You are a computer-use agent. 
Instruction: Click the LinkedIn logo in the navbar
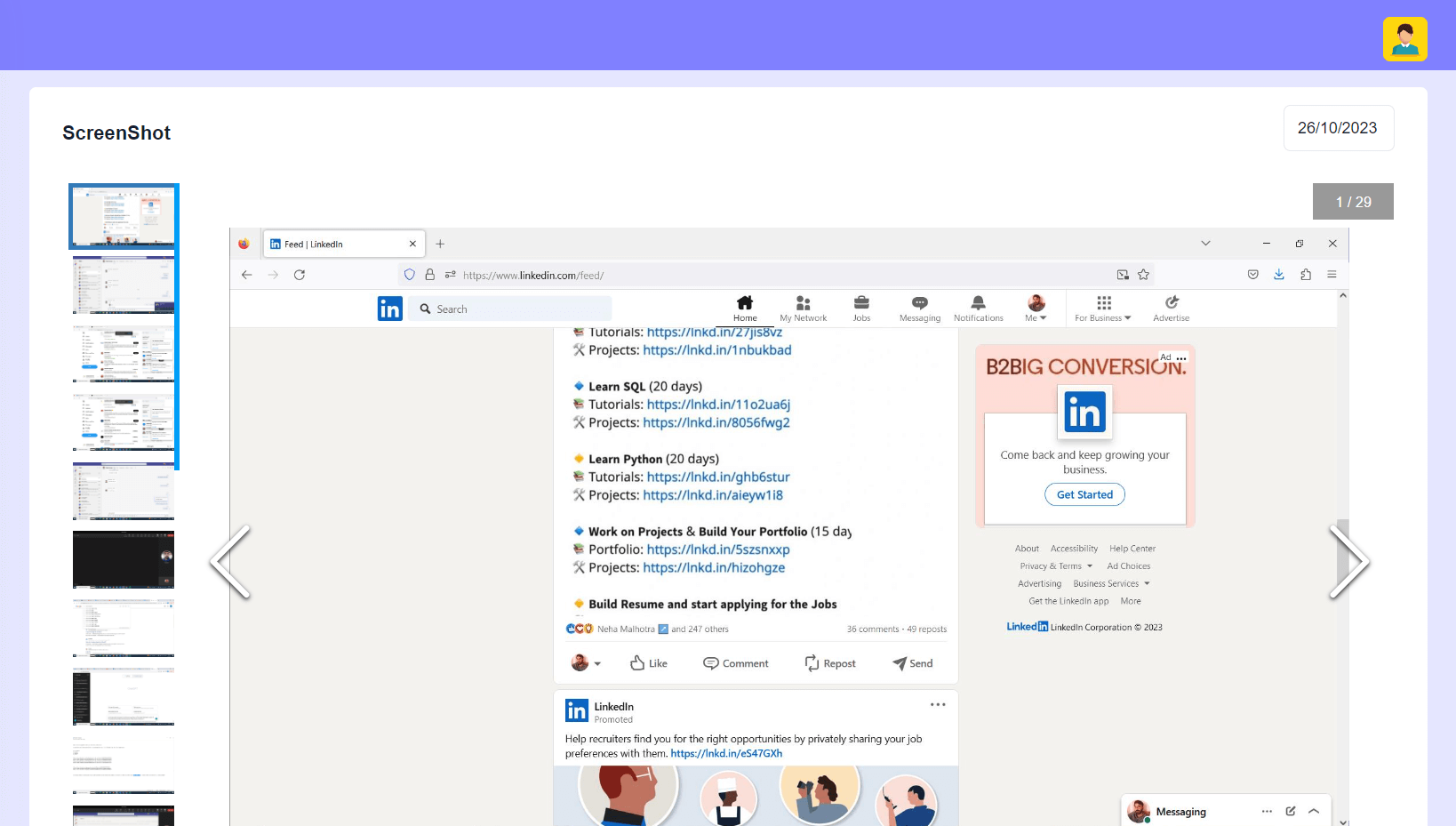pos(390,309)
